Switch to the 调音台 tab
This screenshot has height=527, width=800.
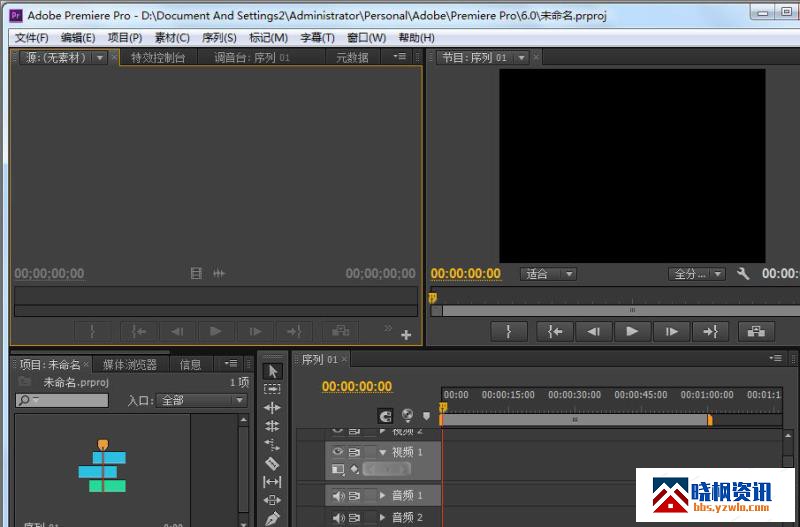pos(252,58)
